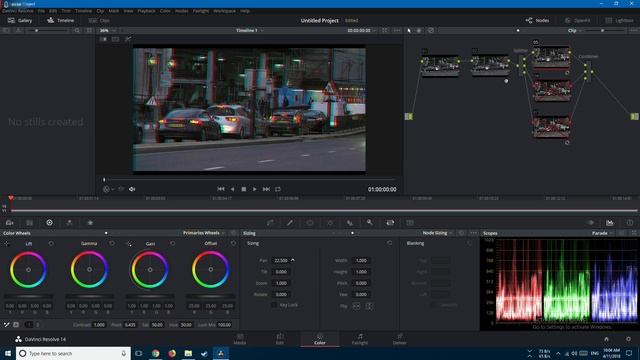
Task: Toggle horizontal flip in Sizing
Action: 356,306
